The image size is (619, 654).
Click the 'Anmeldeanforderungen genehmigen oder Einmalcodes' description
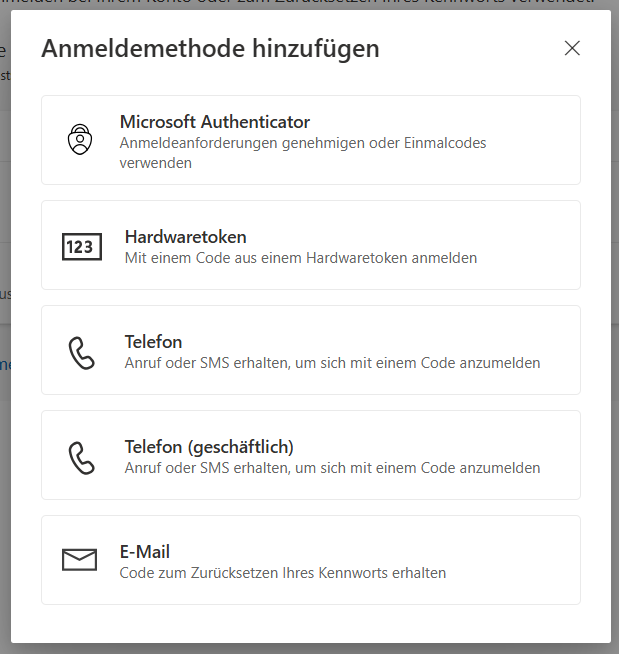coord(302,143)
